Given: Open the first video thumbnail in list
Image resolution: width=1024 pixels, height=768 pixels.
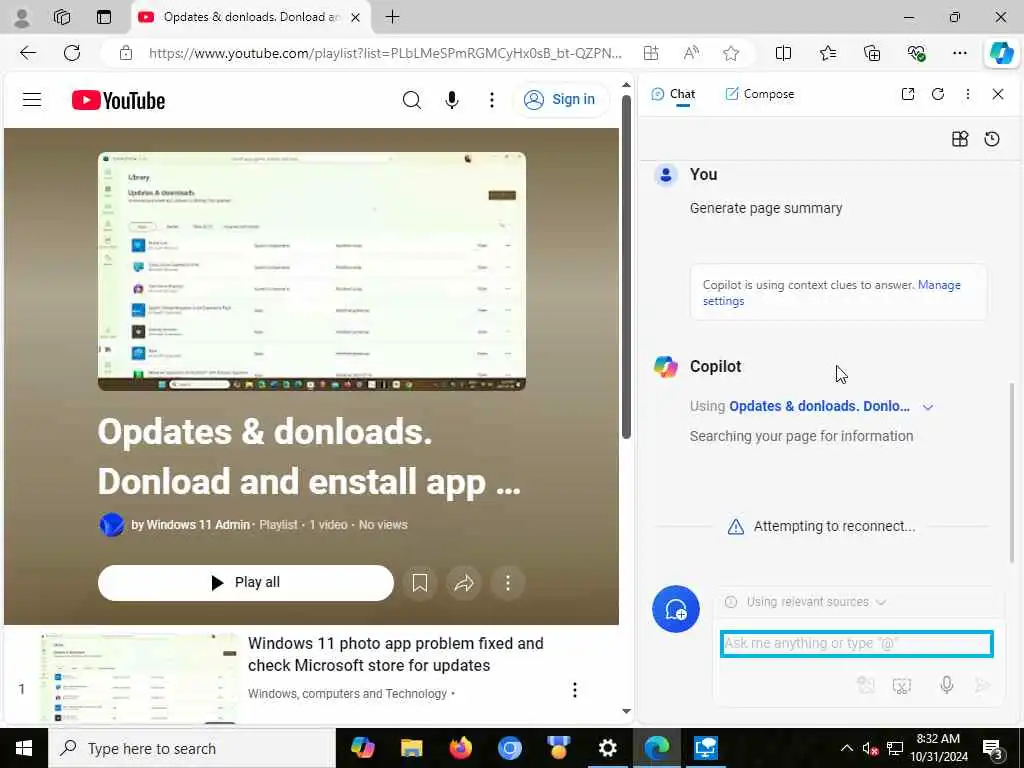Looking at the screenshot, I should [x=139, y=677].
